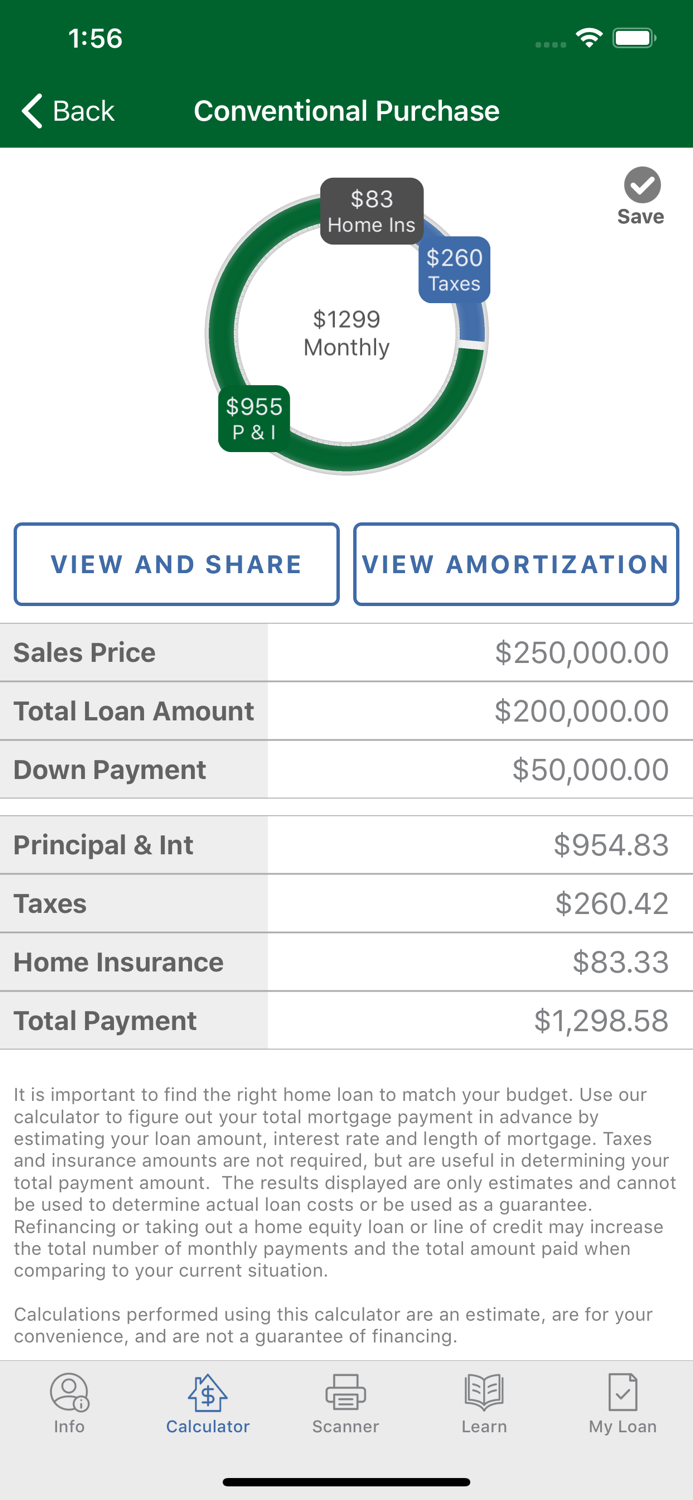
Task: Tap the Save checkmark icon
Action: coord(641,184)
